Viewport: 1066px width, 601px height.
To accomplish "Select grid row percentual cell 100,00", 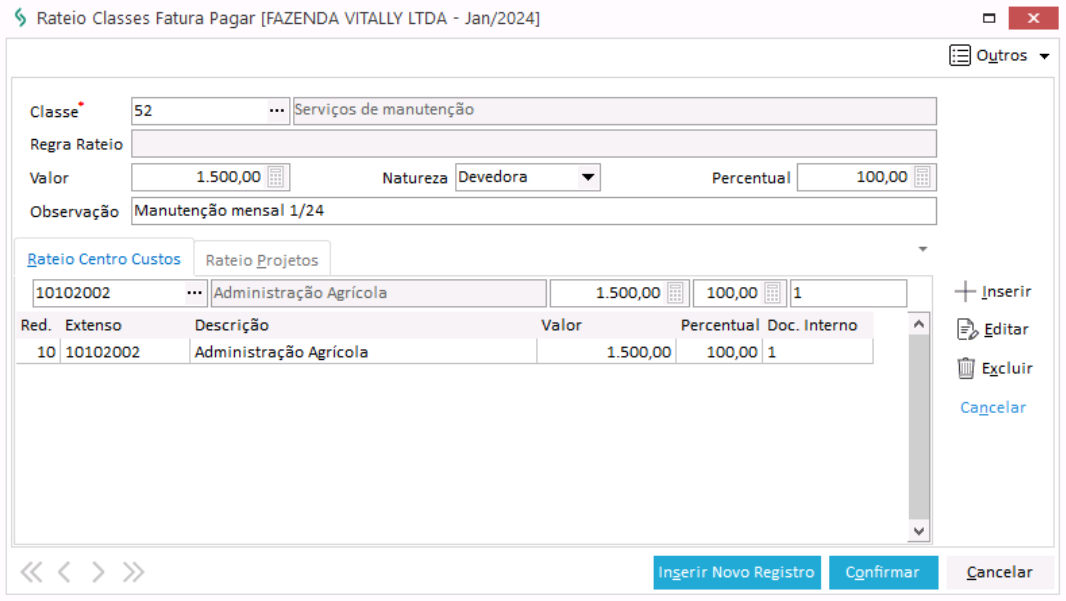I will coord(719,351).
